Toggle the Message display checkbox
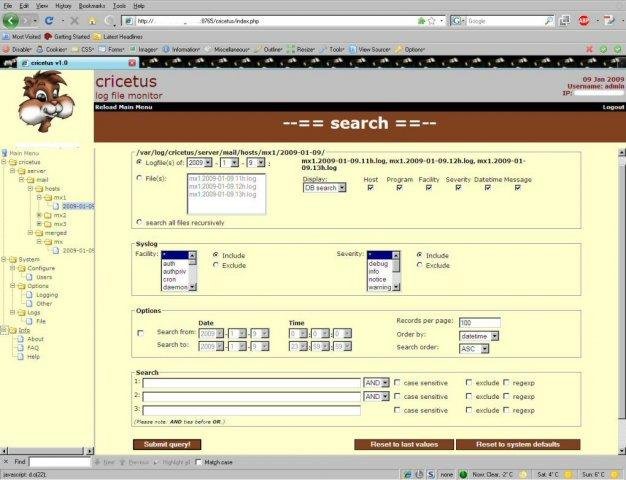The width and height of the screenshot is (626, 480). pos(518,188)
